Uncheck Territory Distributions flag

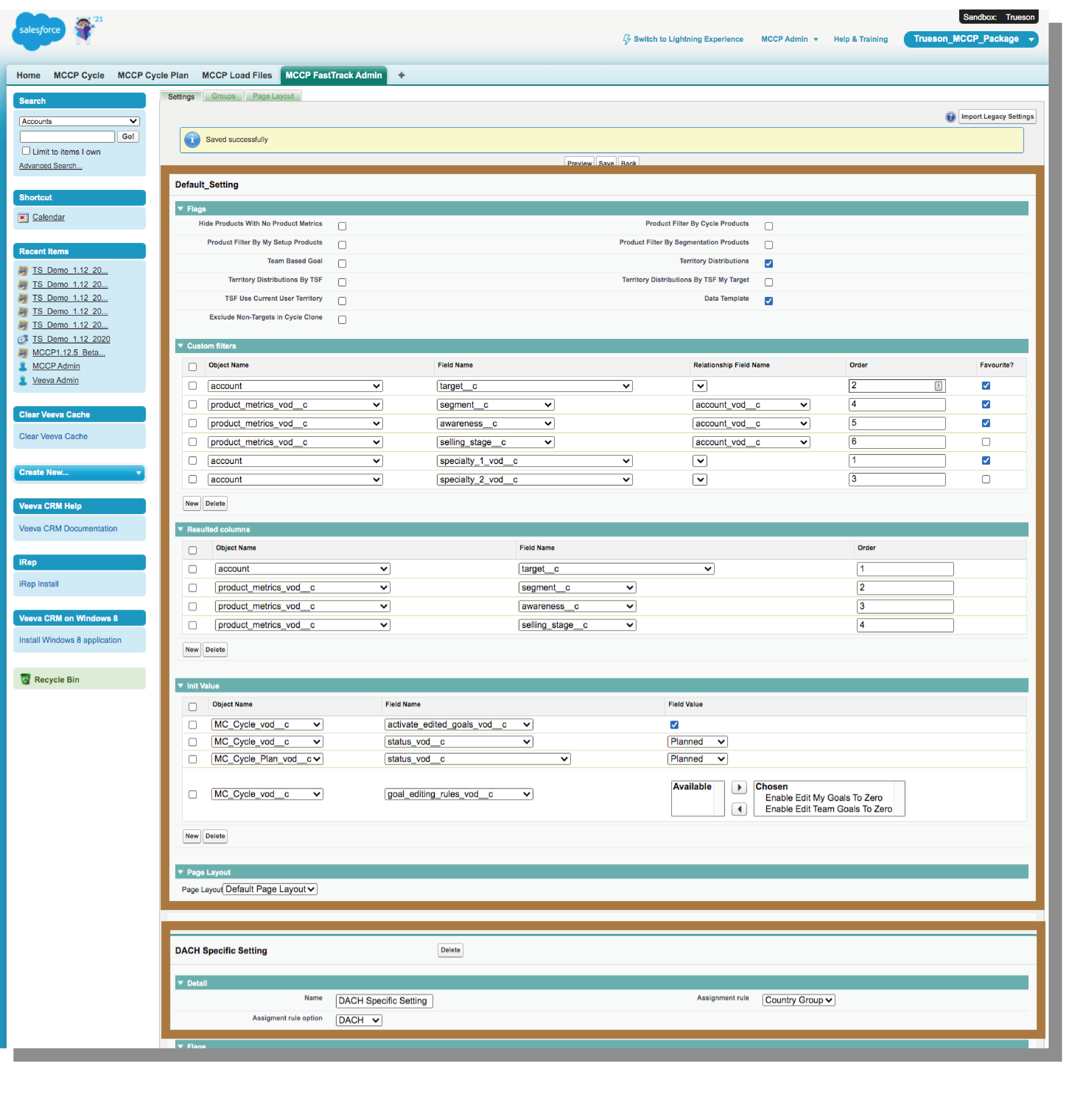click(769, 264)
